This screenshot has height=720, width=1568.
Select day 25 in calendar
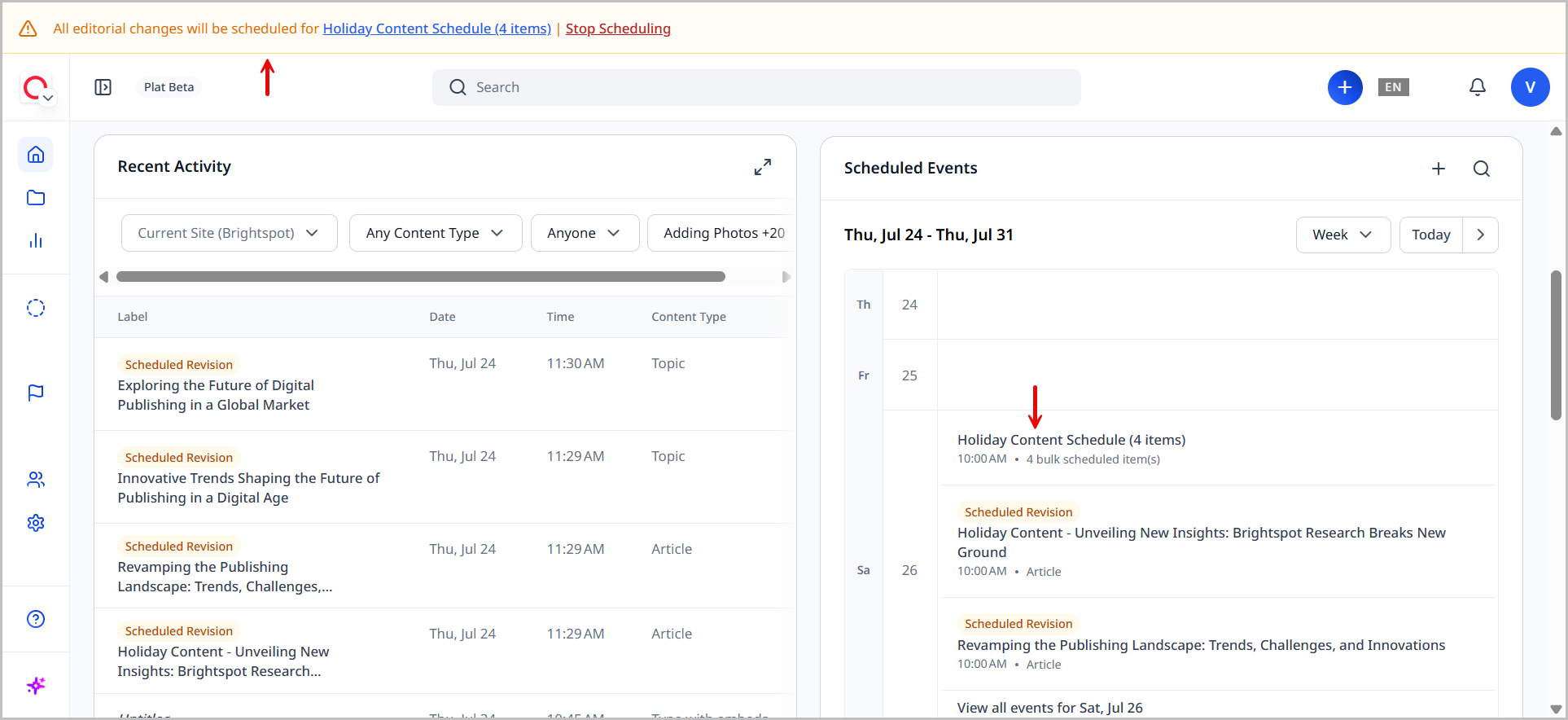point(909,375)
